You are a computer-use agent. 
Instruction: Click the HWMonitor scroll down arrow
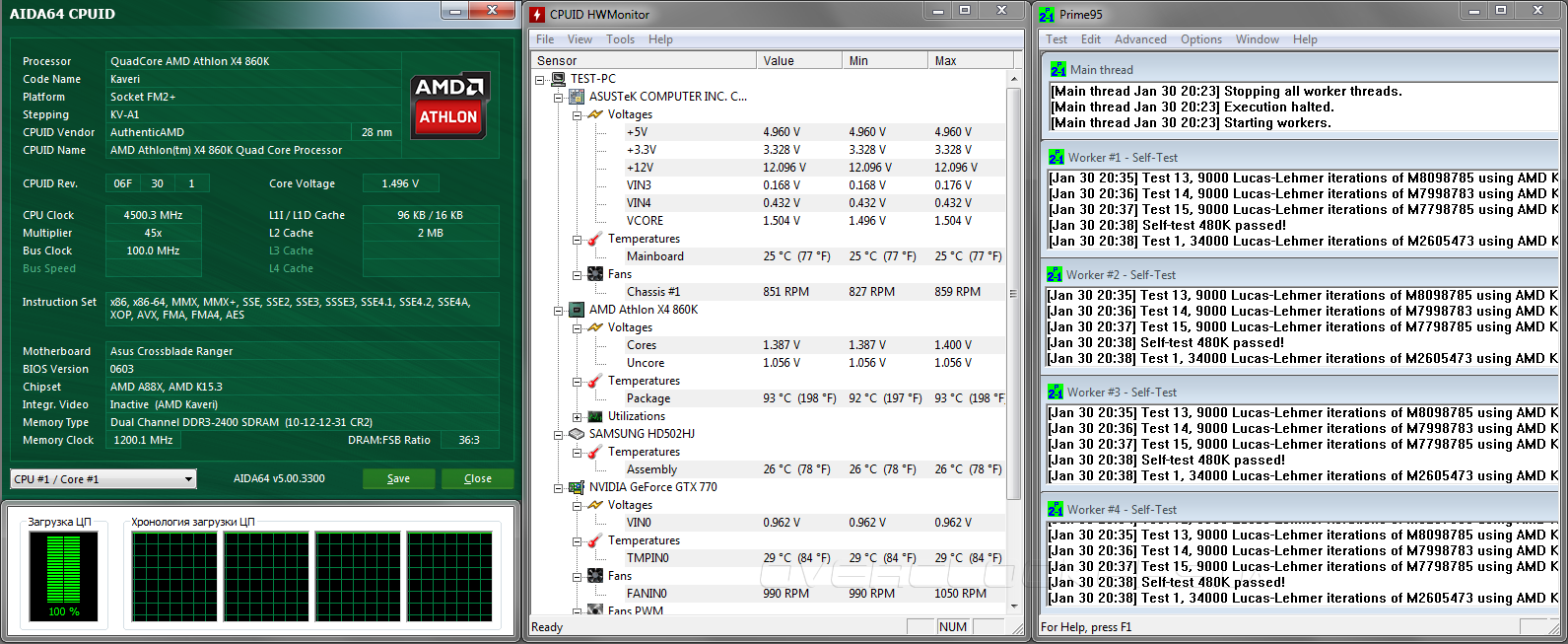coord(1014,607)
